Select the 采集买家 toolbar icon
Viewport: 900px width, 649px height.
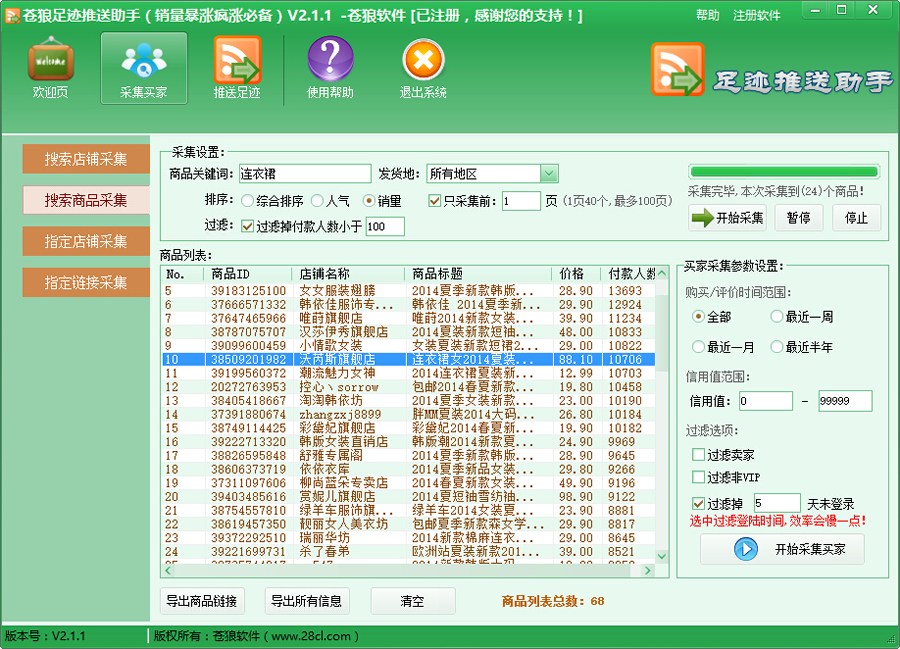click(x=142, y=67)
